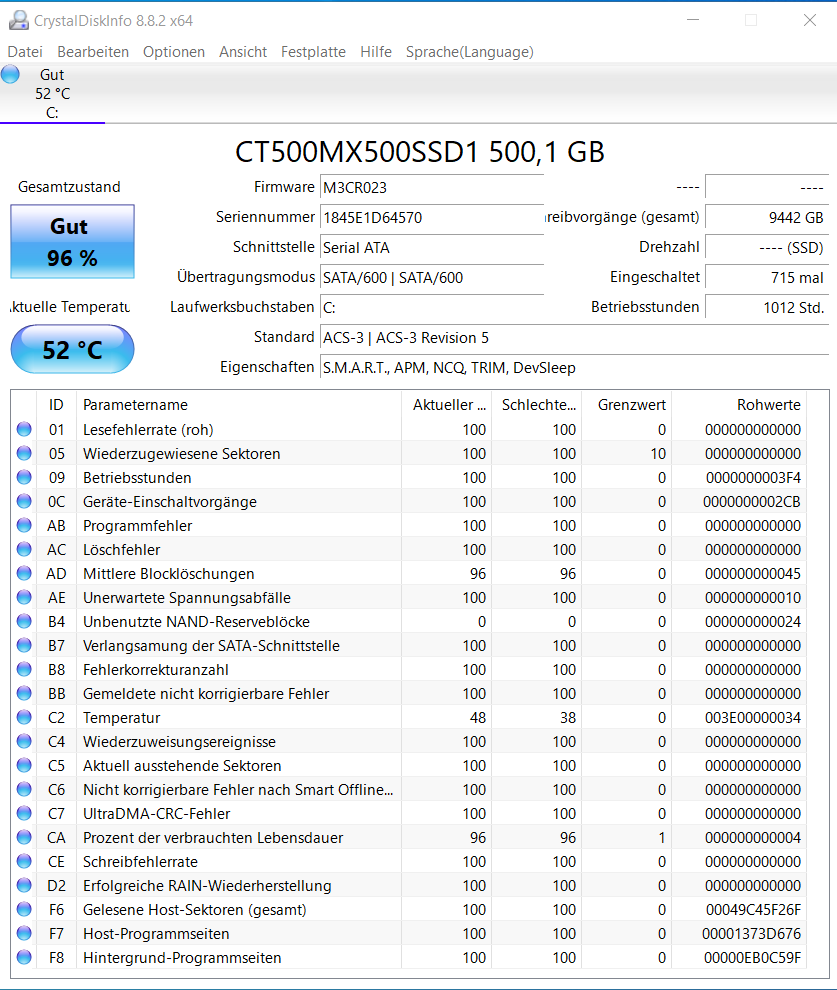Image resolution: width=837 pixels, height=990 pixels.
Task: Open the Optionen menu
Action: pyautogui.click(x=174, y=52)
